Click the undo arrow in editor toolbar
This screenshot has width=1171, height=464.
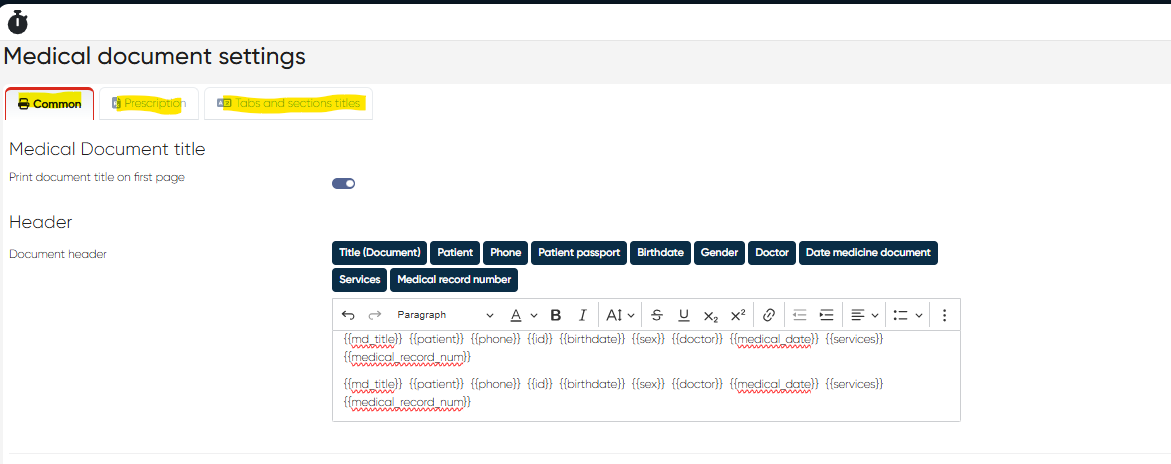pos(348,315)
